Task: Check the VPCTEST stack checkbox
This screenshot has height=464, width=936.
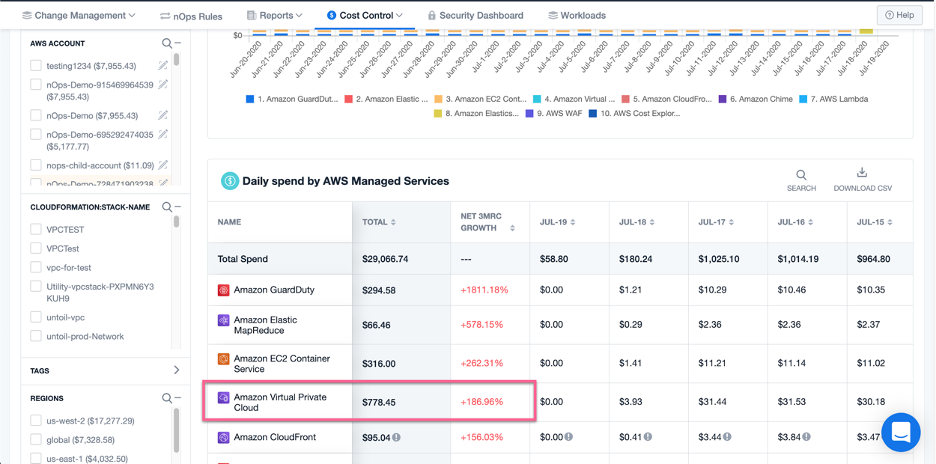Action: pyautogui.click(x=36, y=229)
